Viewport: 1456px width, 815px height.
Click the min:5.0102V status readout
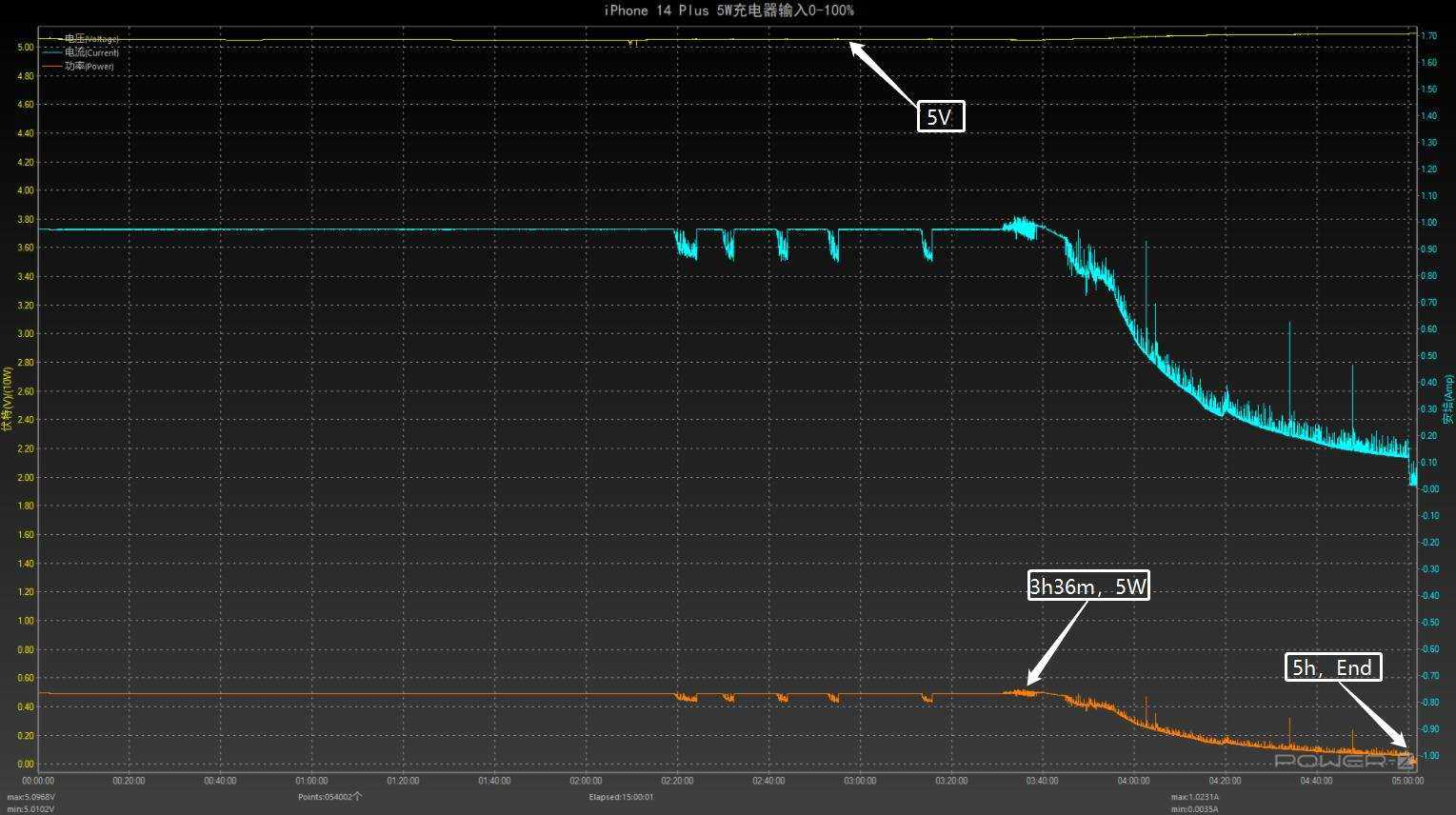point(31,809)
